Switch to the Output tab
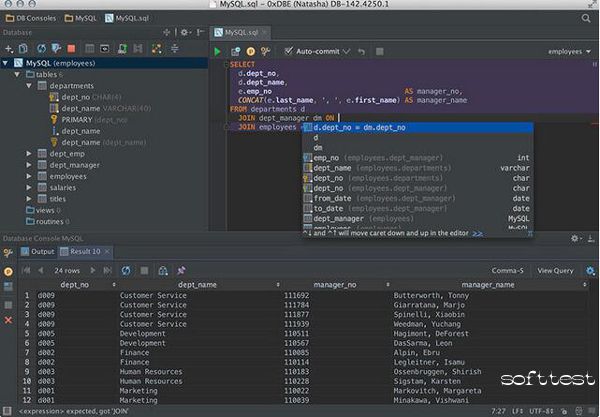 click(x=38, y=251)
